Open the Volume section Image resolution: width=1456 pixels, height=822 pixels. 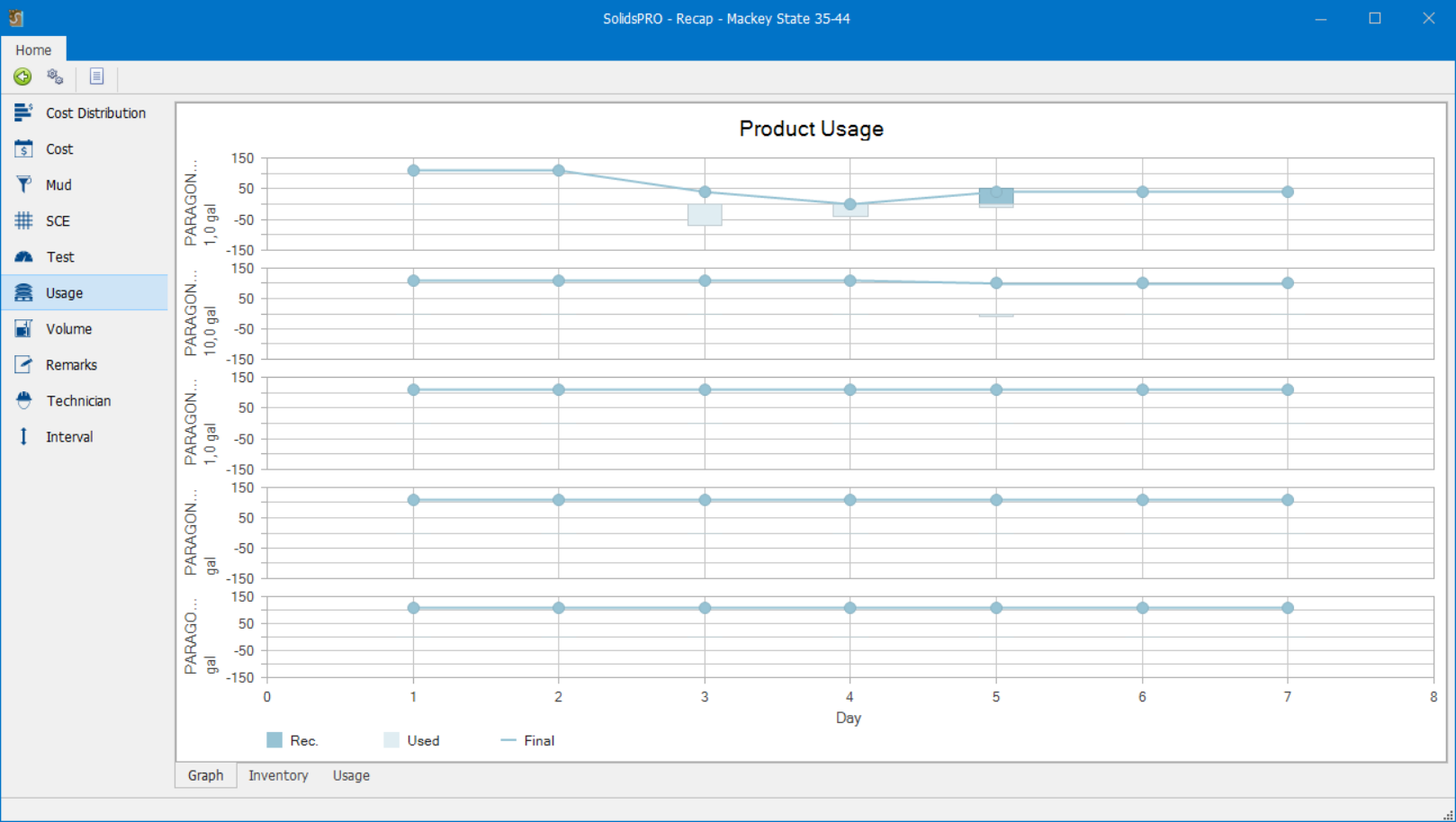click(x=68, y=329)
